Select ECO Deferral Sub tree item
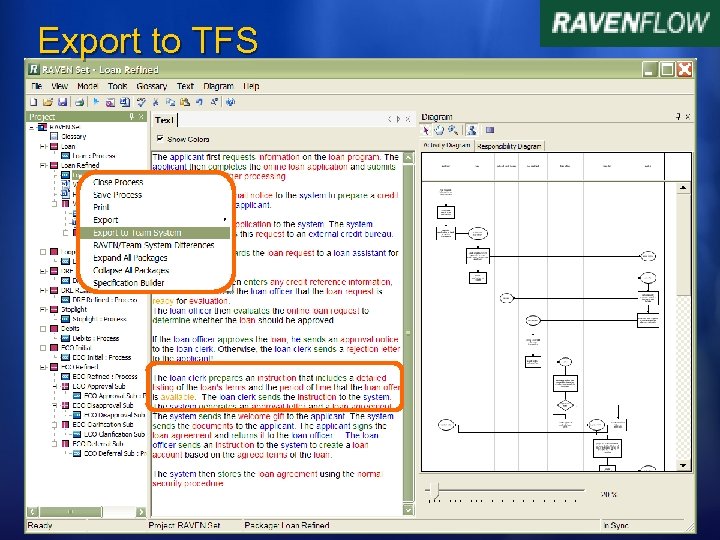 click(x=98, y=444)
